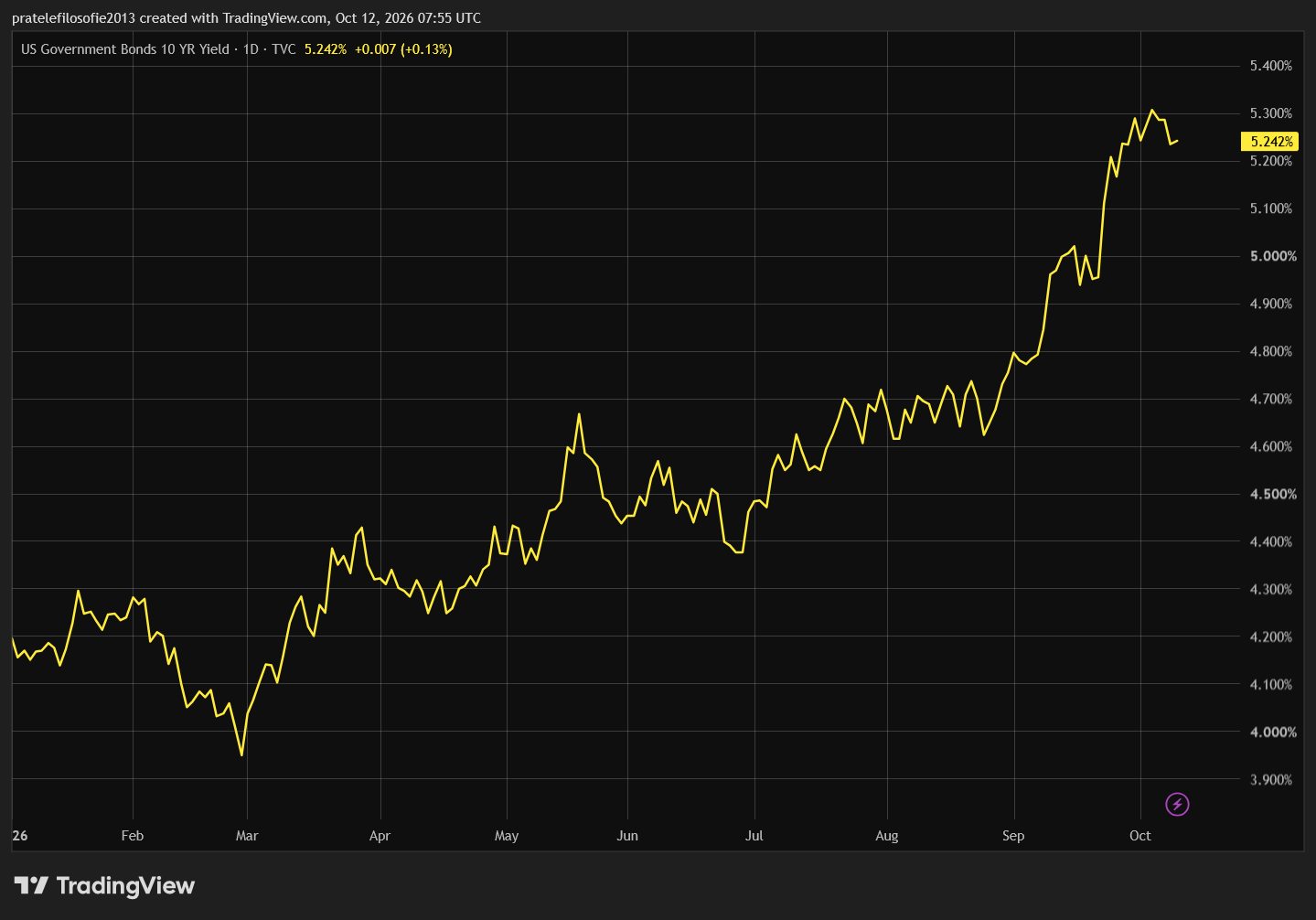Select the 4.900% price axis label
1316x920 pixels.
coord(1271,304)
